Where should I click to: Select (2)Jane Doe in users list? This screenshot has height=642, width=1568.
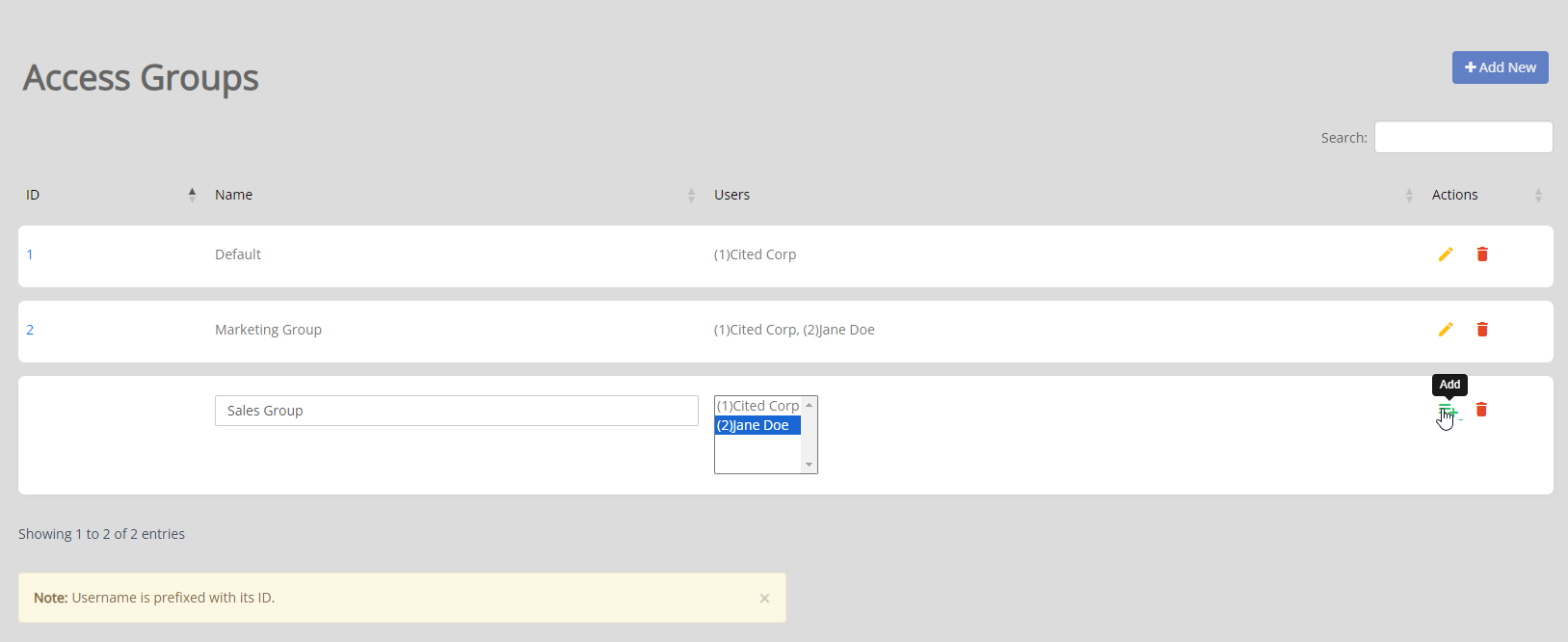(x=757, y=425)
